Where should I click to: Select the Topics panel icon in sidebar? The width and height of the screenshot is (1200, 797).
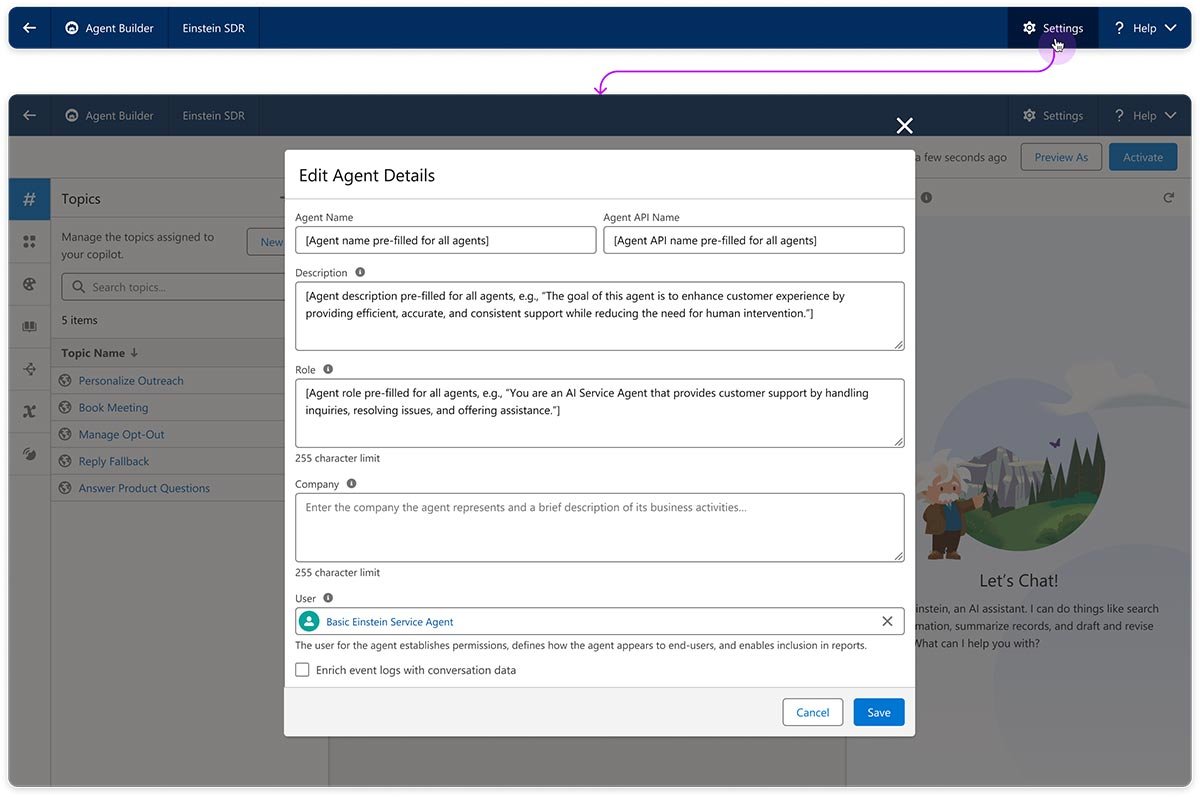29,199
